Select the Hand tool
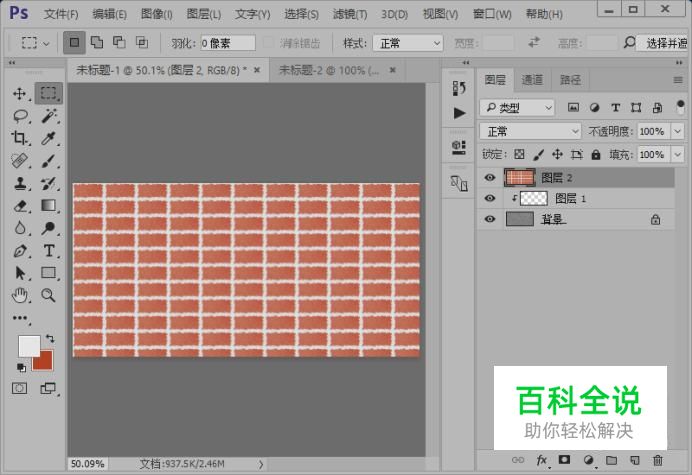The width and height of the screenshot is (692, 475). [20, 295]
